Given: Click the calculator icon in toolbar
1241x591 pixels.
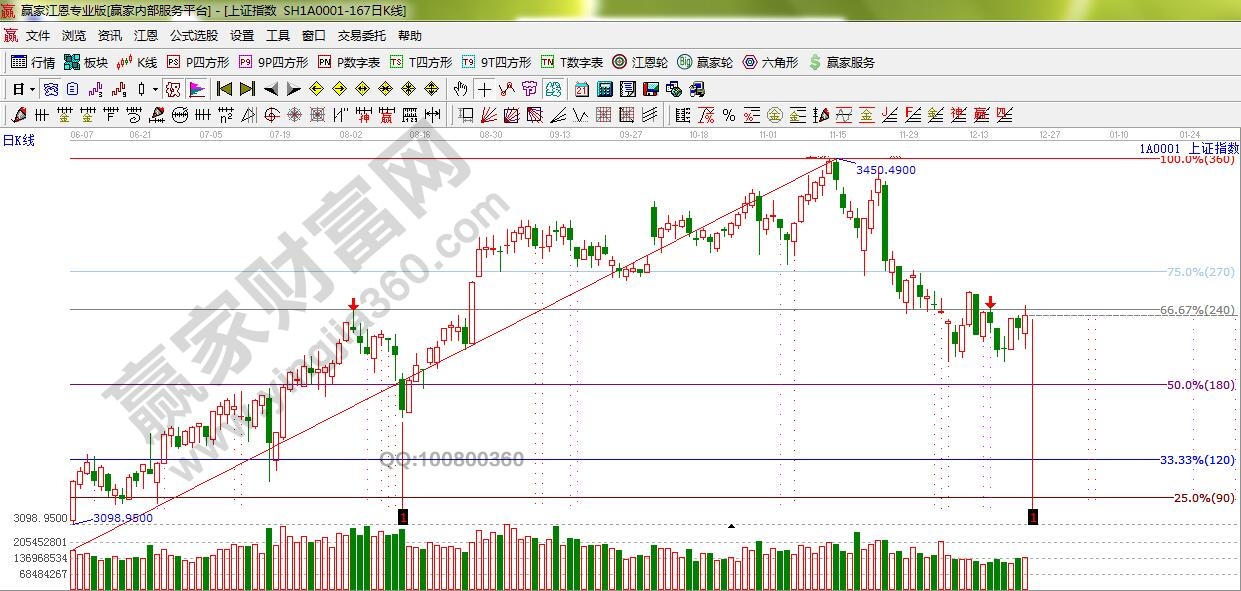Looking at the screenshot, I should 603,88.
